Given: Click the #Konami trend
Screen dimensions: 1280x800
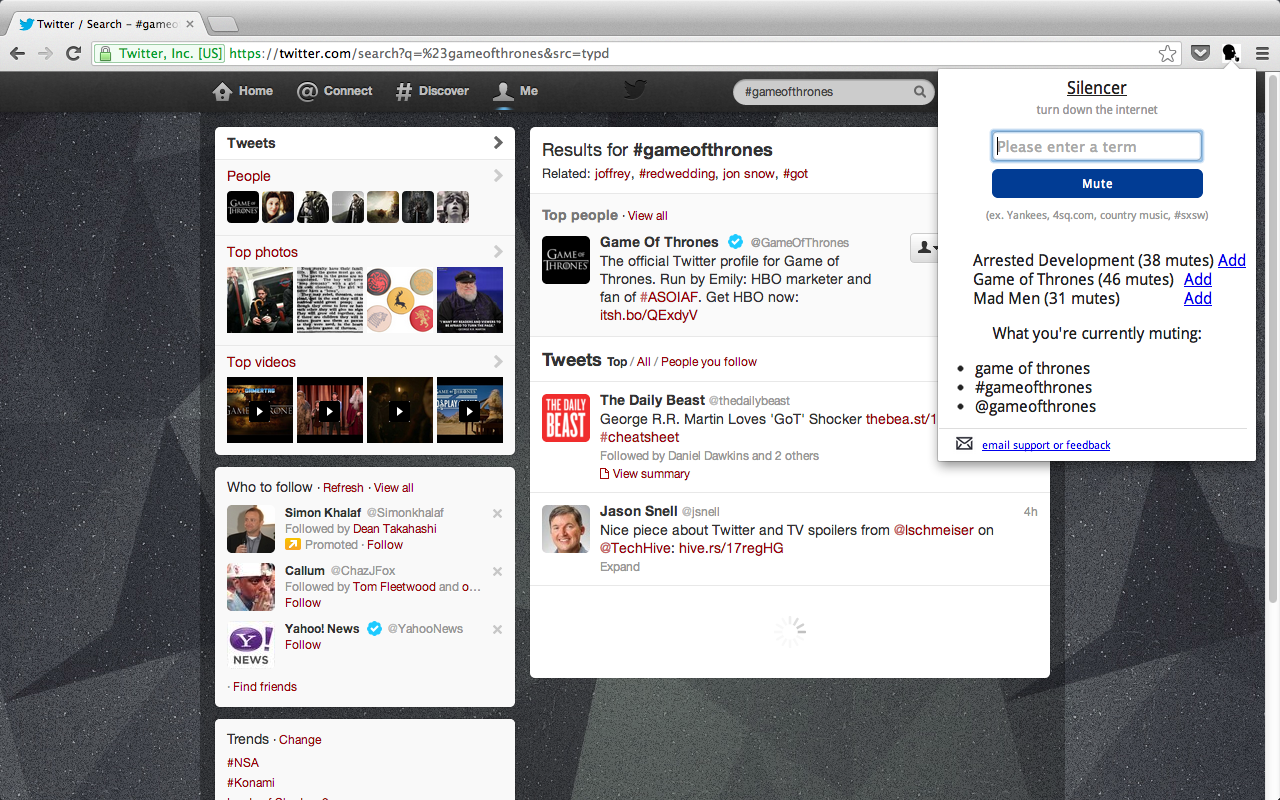Looking at the screenshot, I should [251, 783].
